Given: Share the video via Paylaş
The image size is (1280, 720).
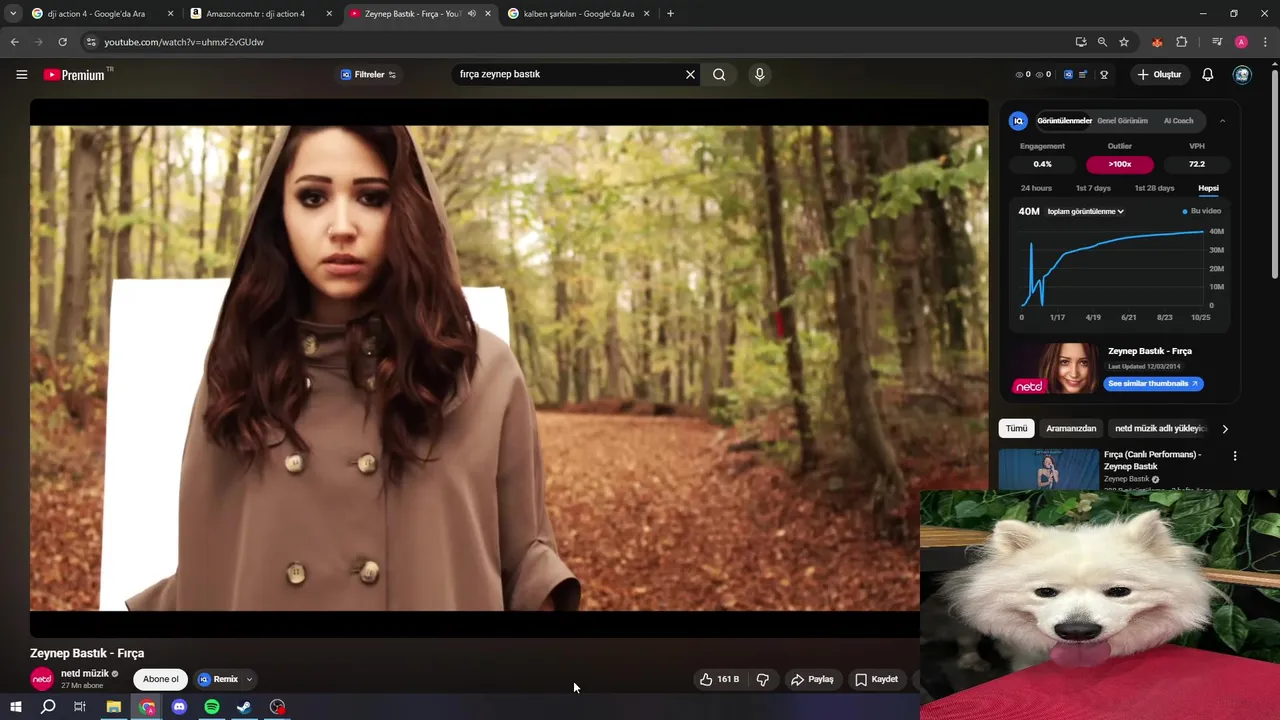Looking at the screenshot, I should [812, 679].
